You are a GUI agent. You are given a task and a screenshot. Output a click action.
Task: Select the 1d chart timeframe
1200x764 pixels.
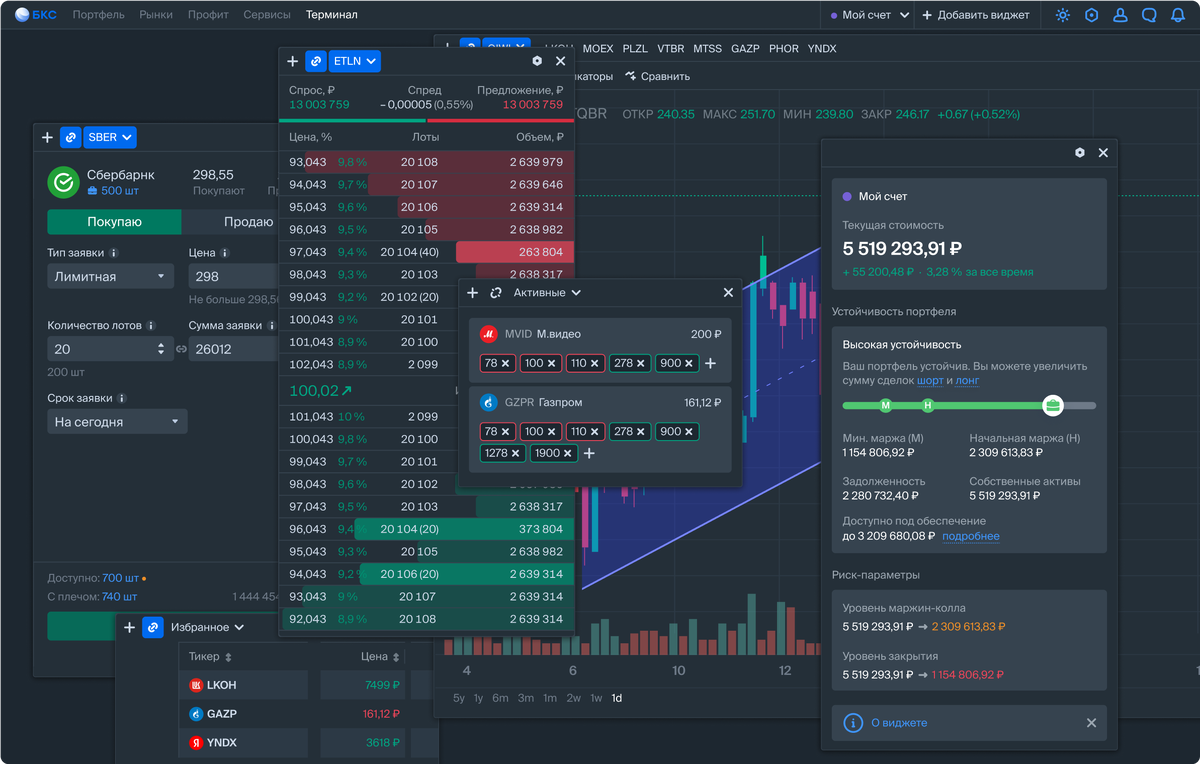point(617,698)
